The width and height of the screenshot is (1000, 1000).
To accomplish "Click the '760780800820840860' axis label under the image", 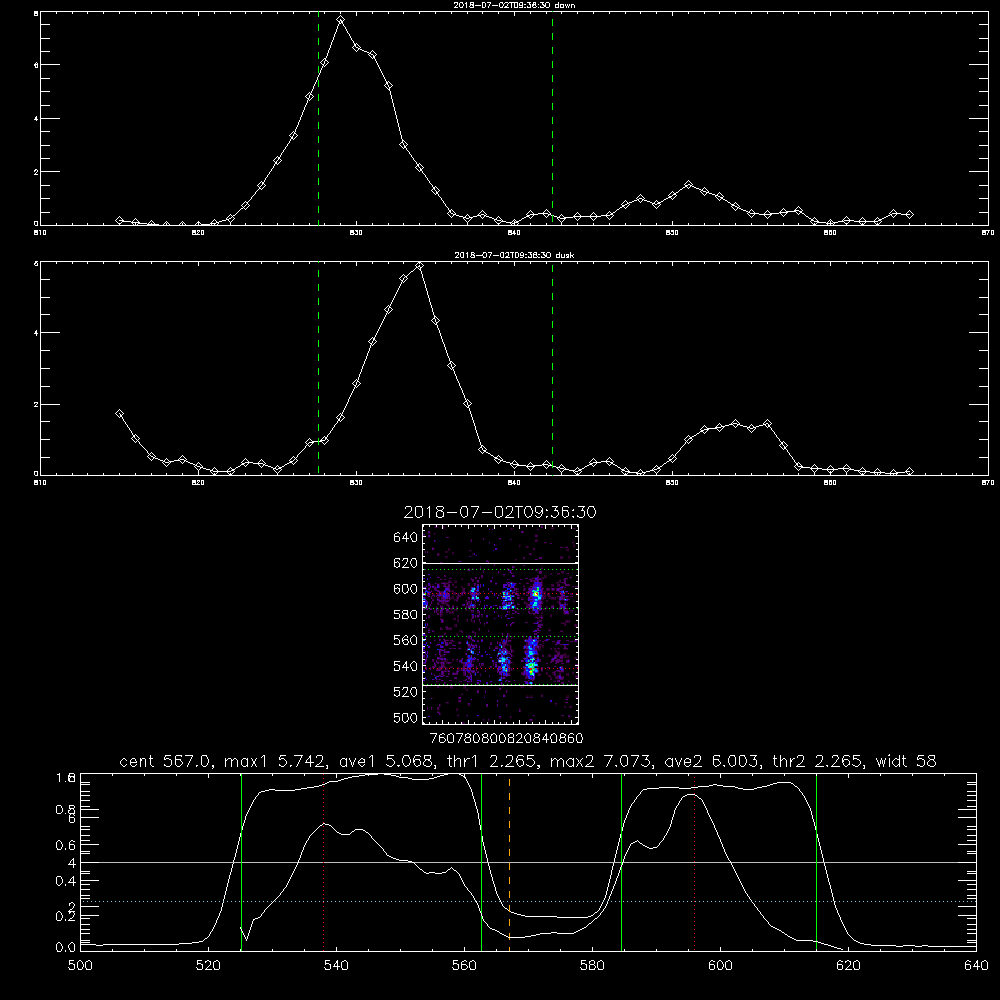I will (x=506, y=739).
